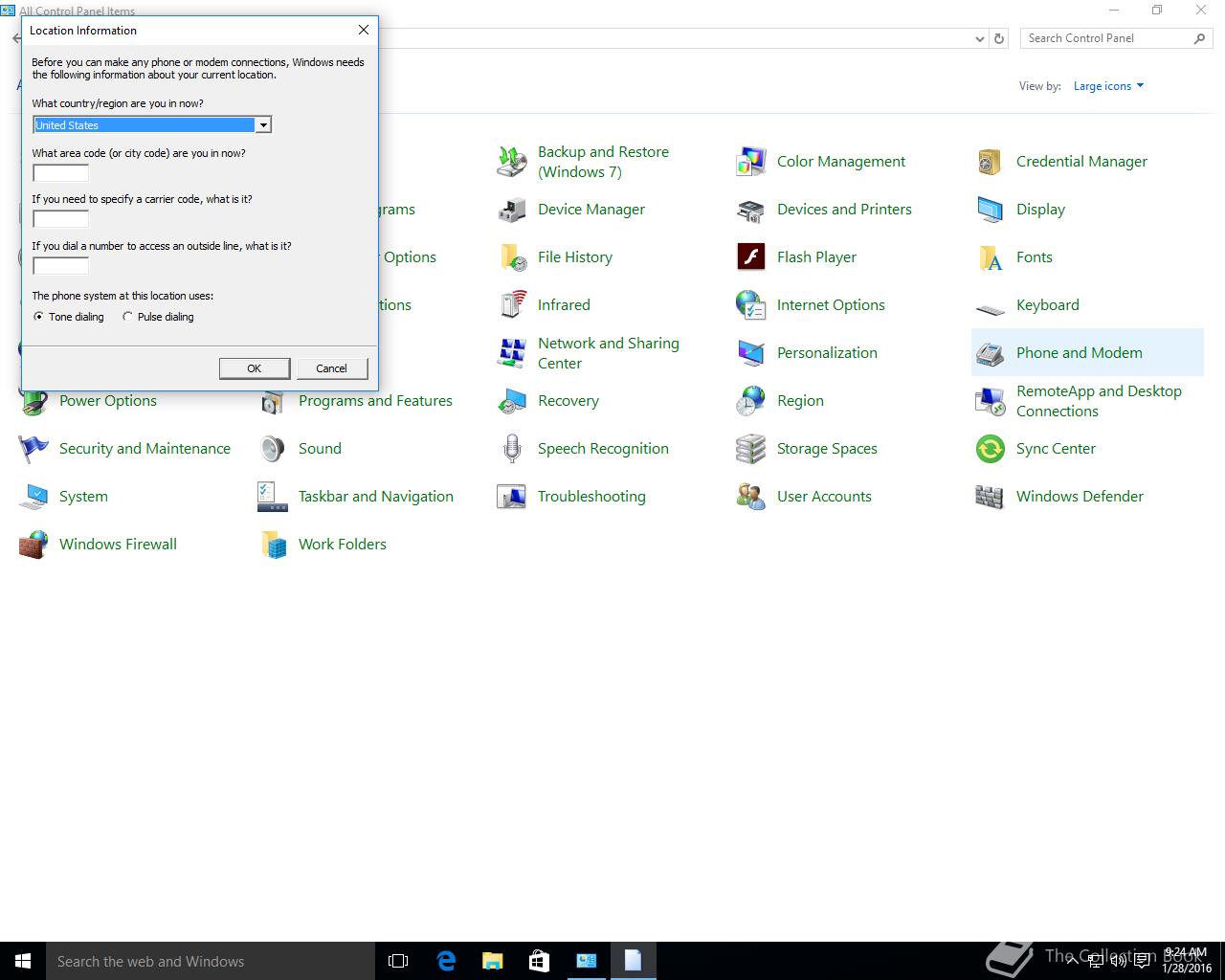Open the RemoteApp and Desktop Connections icon
Viewport: 1225px width, 980px height.
(991, 401)
